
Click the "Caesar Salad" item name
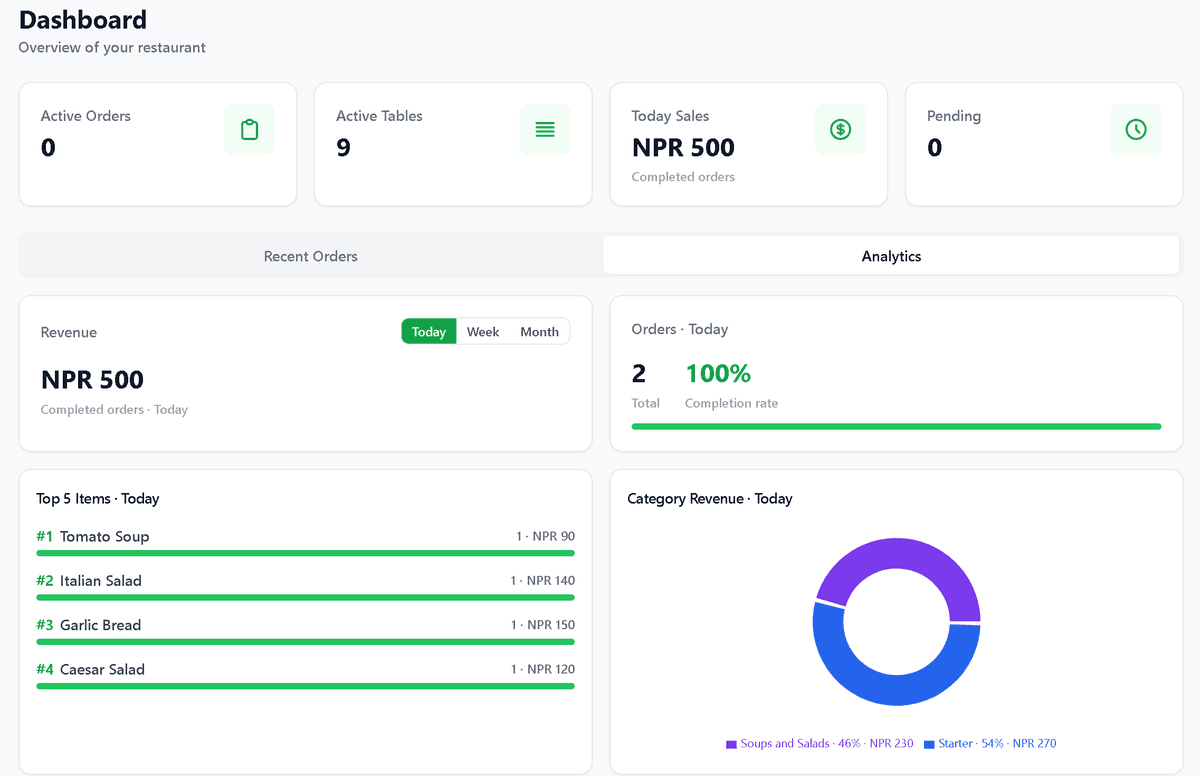point(102,669)
